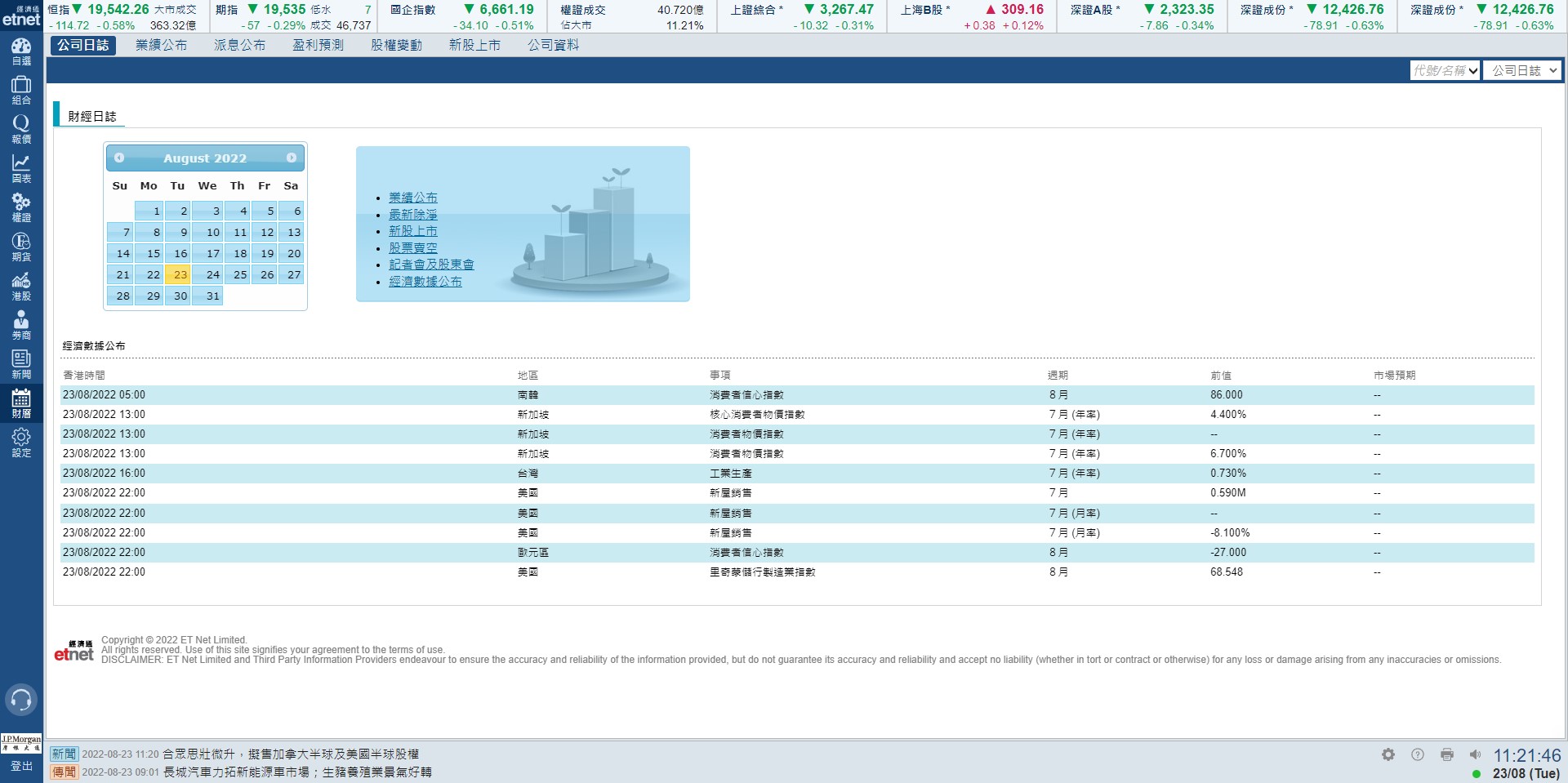Click the 報價 quote sidebar icon

coord(21,129)
